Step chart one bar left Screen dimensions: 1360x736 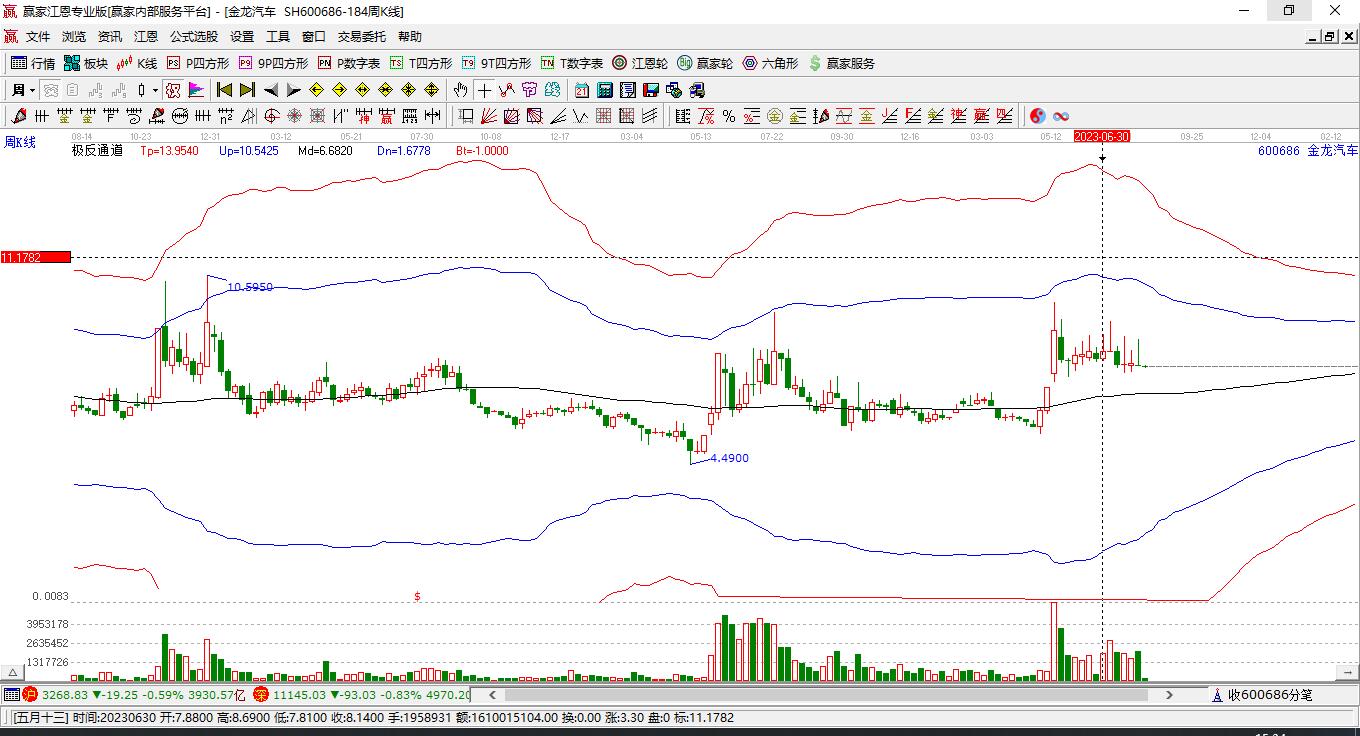271,90
